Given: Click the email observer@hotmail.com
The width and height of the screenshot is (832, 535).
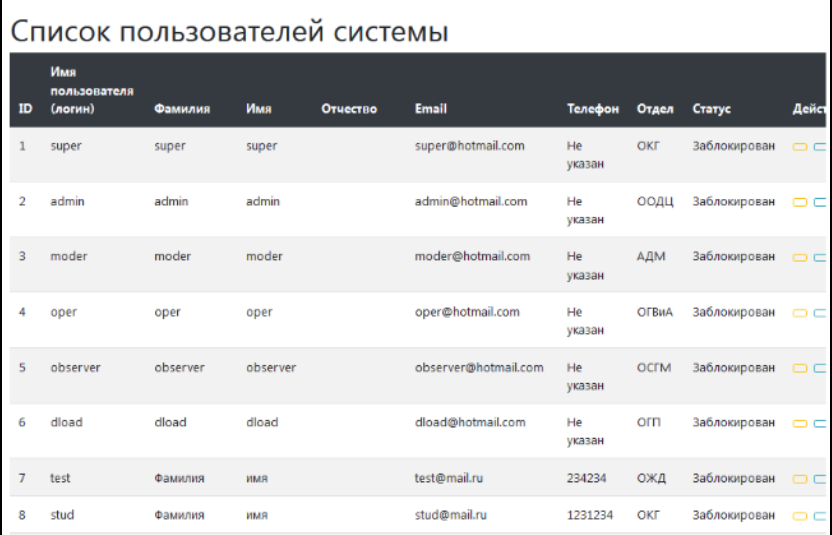Looking at the screenshot, I should [479, 367].
